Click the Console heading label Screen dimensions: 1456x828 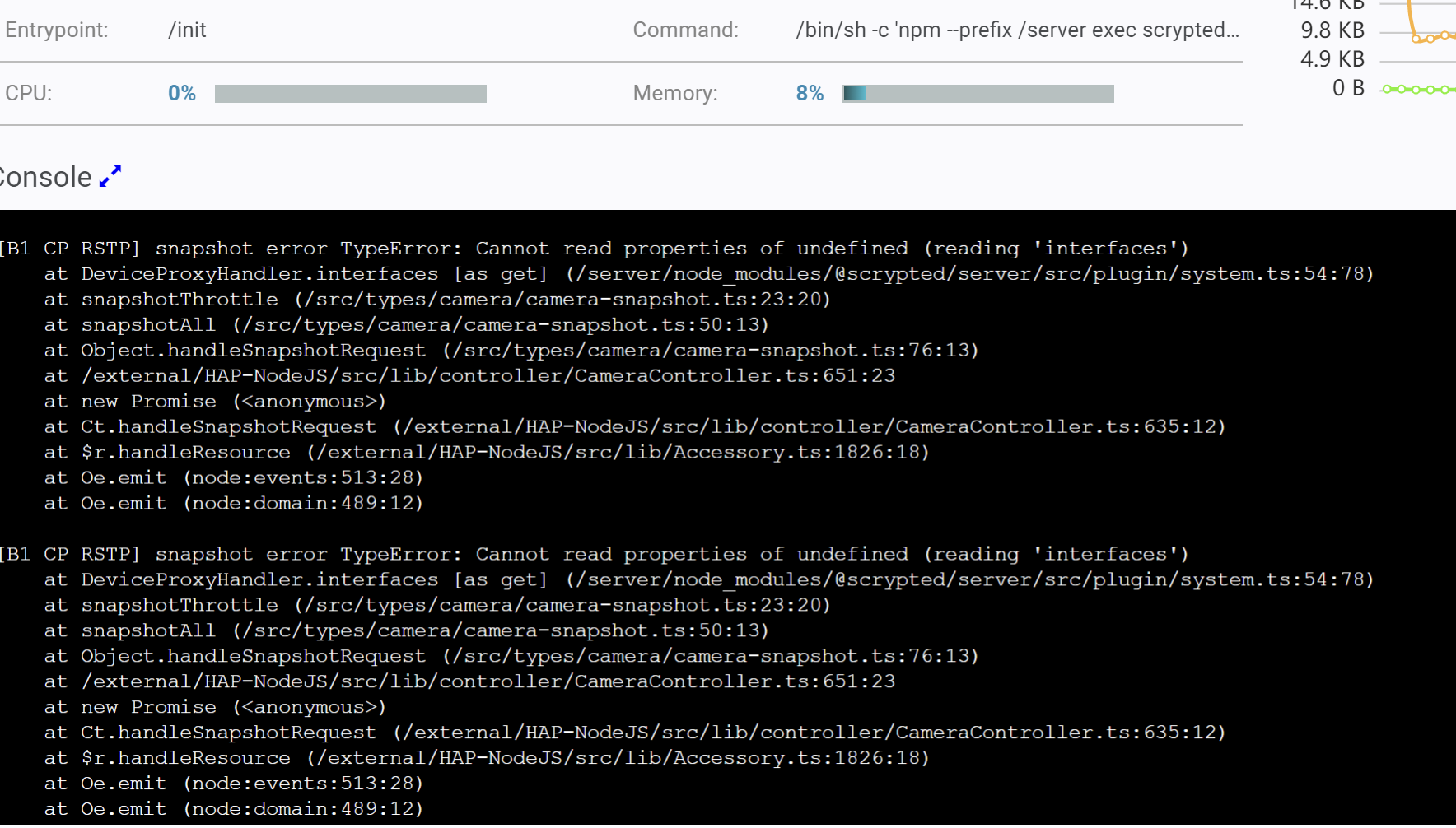coord(46,176)
